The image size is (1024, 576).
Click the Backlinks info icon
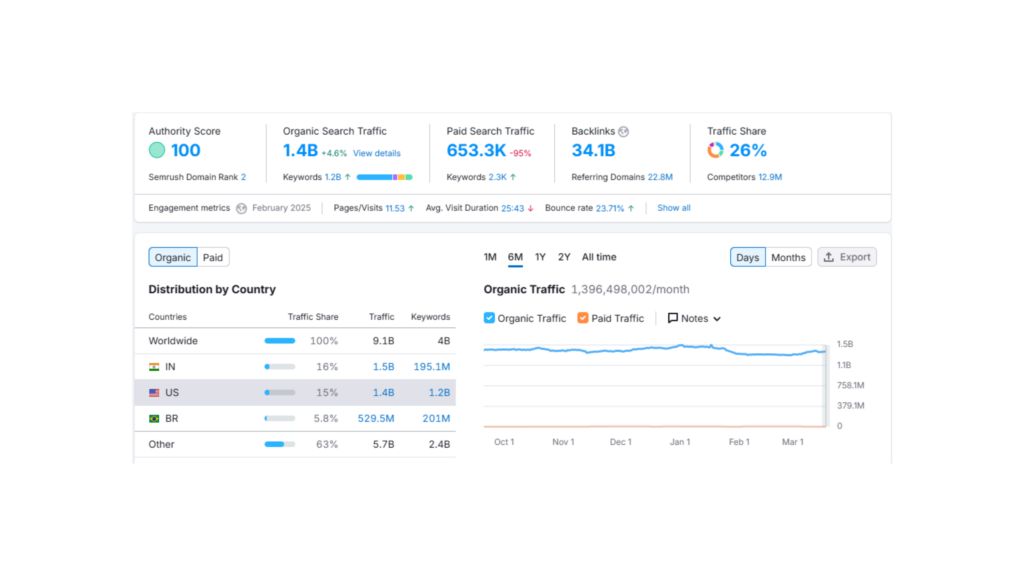[624, 131]
